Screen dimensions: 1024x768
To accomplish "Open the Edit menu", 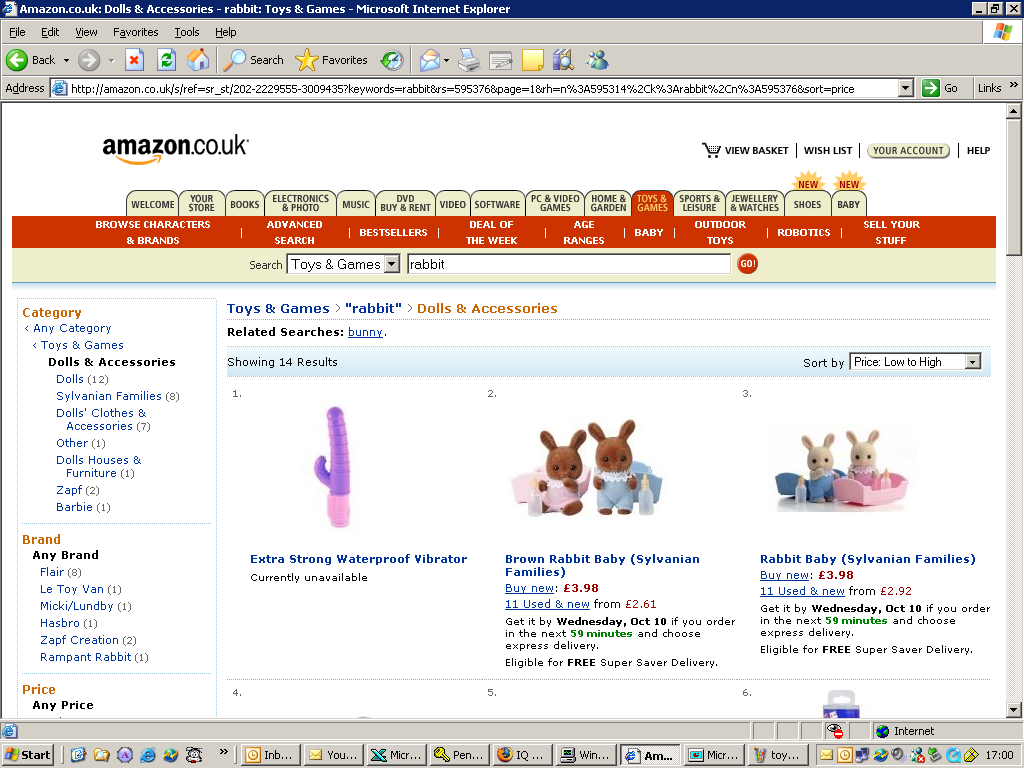I will point(50,32).
